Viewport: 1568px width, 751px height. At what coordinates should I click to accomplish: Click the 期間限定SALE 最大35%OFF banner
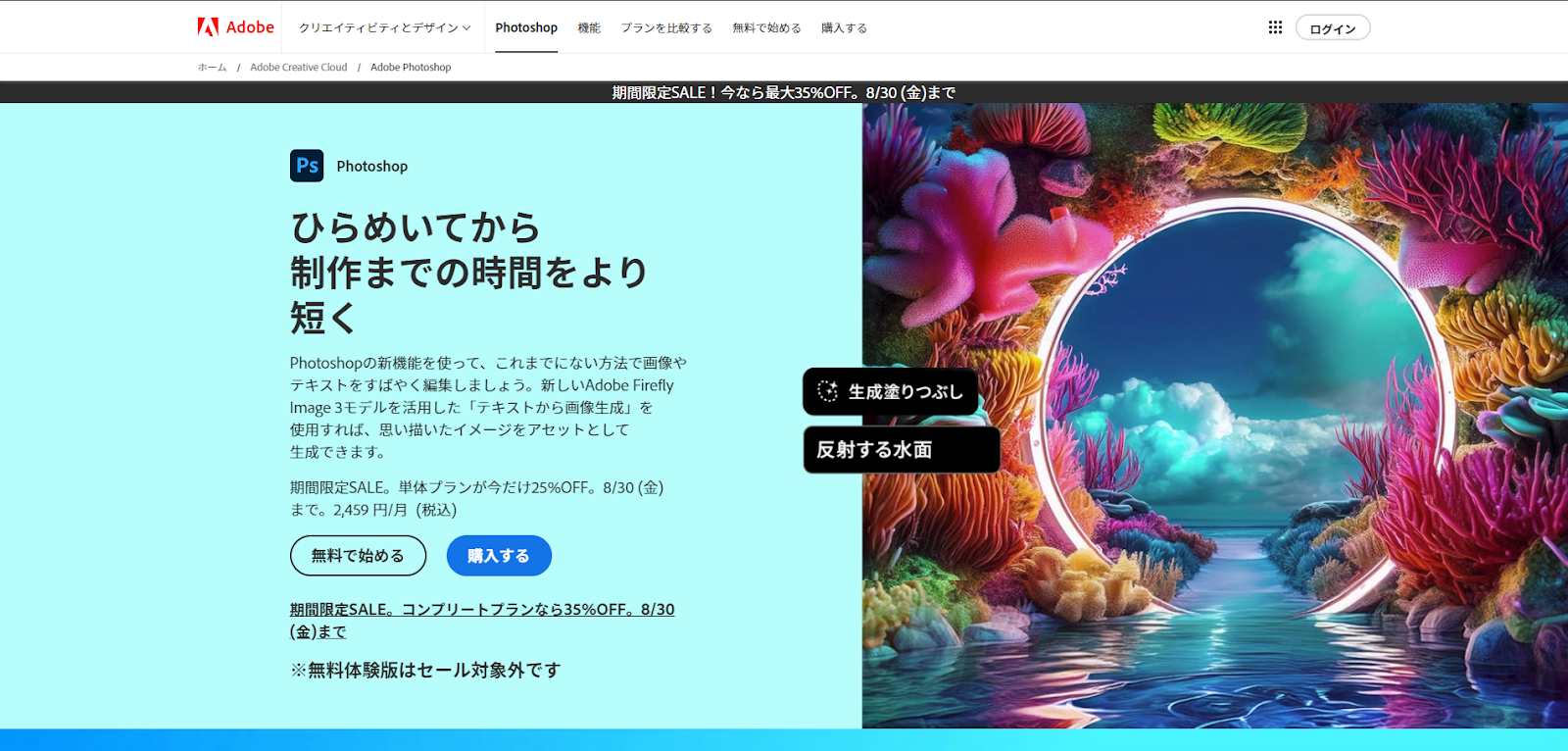[x=784, y=92]
